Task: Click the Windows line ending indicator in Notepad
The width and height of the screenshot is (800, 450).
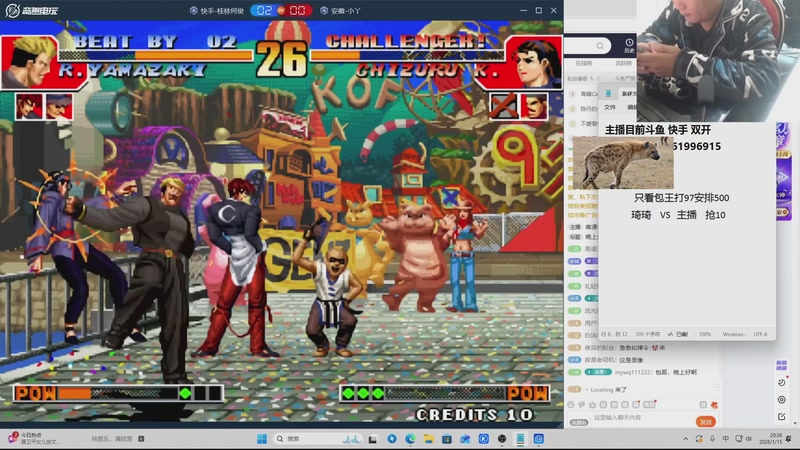Action: pyautogui.click(x=734, y=334)
